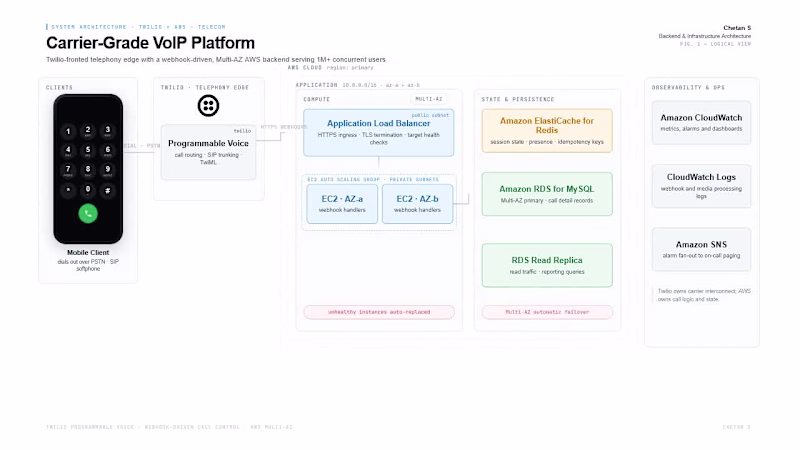Select the EC2 AZ-a webhook handlers box

[x=342, y=204]
